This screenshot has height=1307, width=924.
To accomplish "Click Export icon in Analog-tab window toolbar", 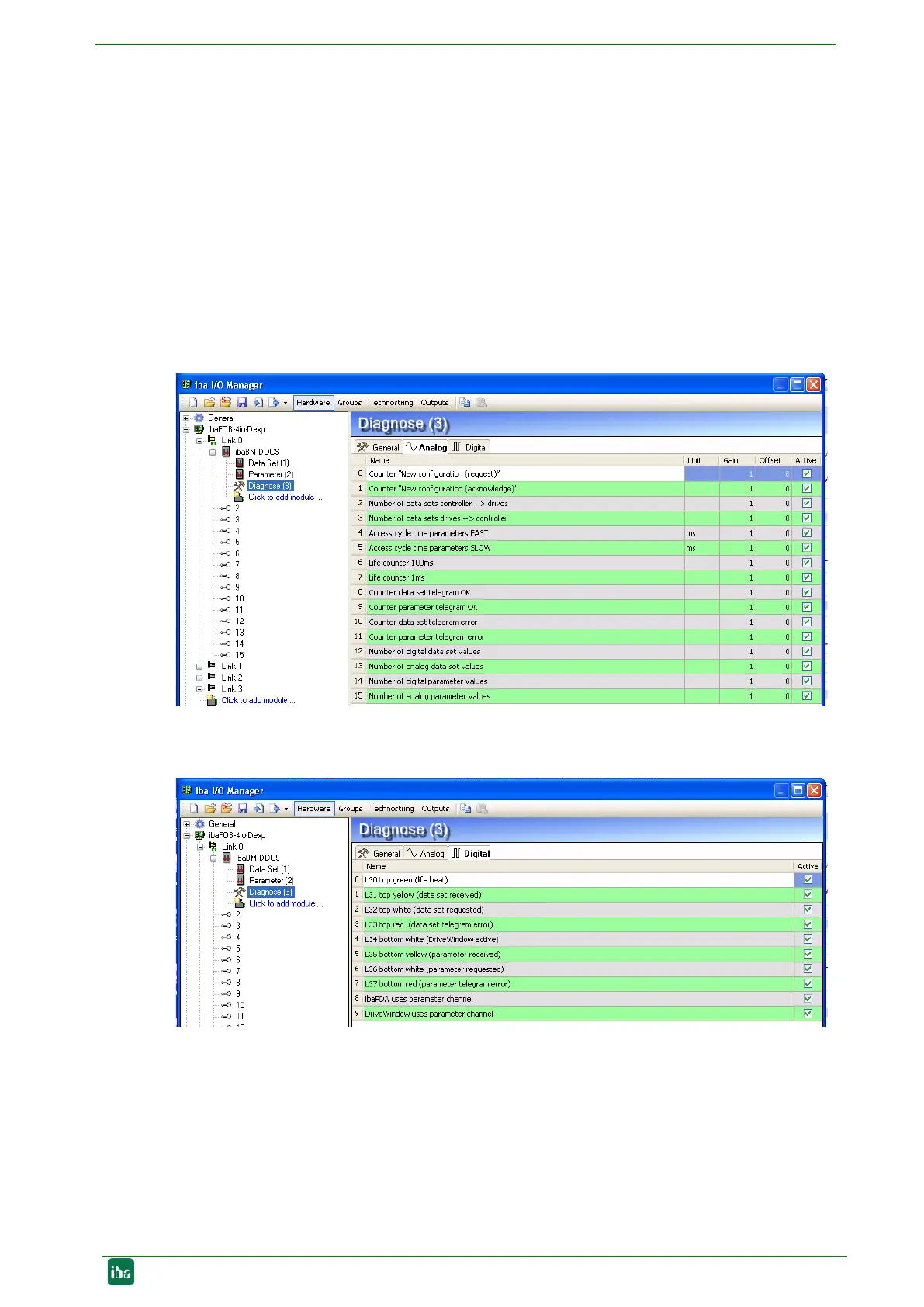I will click(x=273, y=403).
